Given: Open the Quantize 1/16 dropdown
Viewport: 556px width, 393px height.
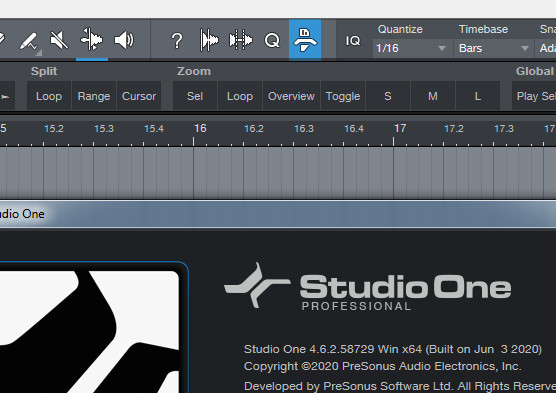Looking at the screenshot, I should click(x=412, y=48).
